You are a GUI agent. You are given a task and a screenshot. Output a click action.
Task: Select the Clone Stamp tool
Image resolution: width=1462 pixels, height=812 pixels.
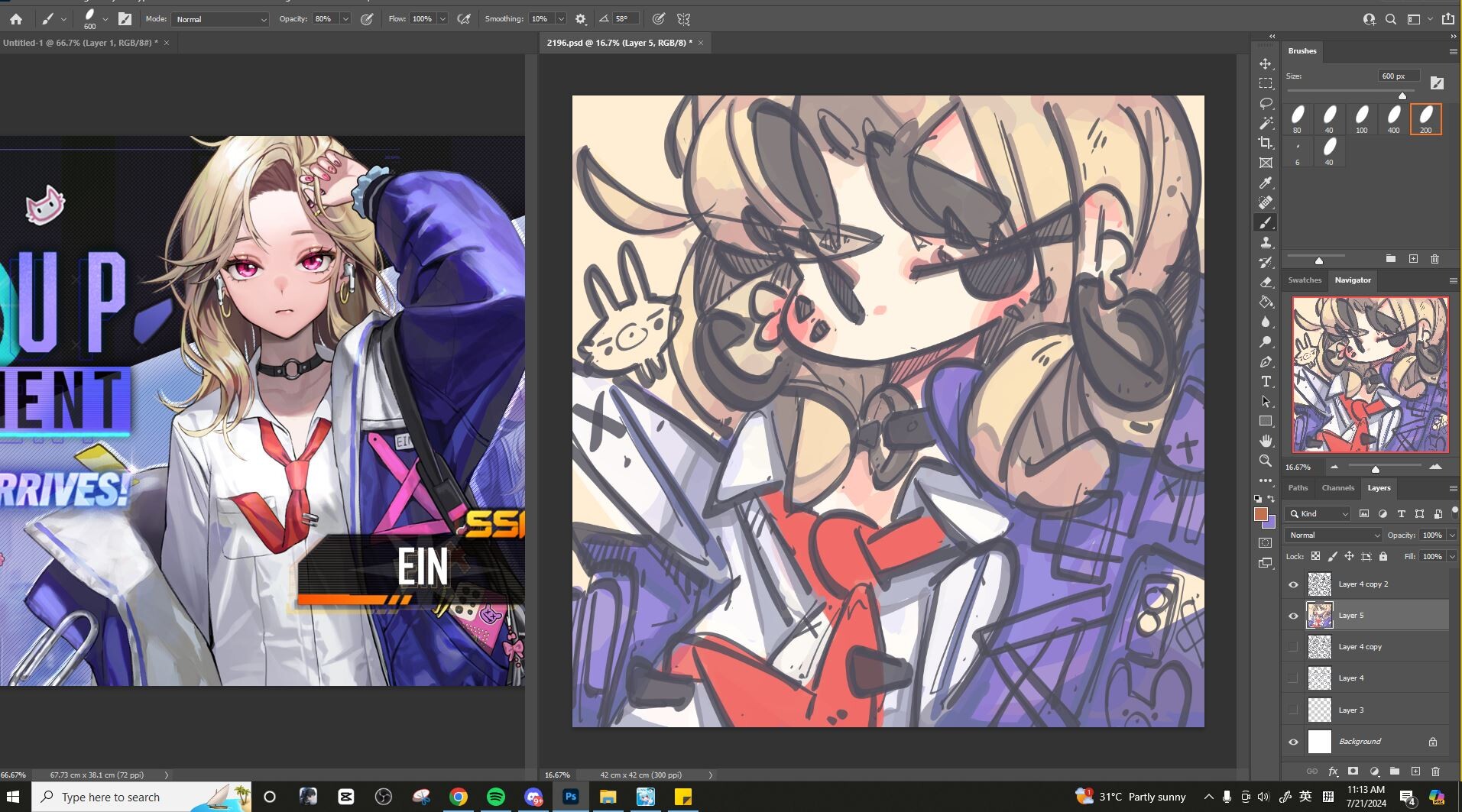click(x=1266, y=242)
